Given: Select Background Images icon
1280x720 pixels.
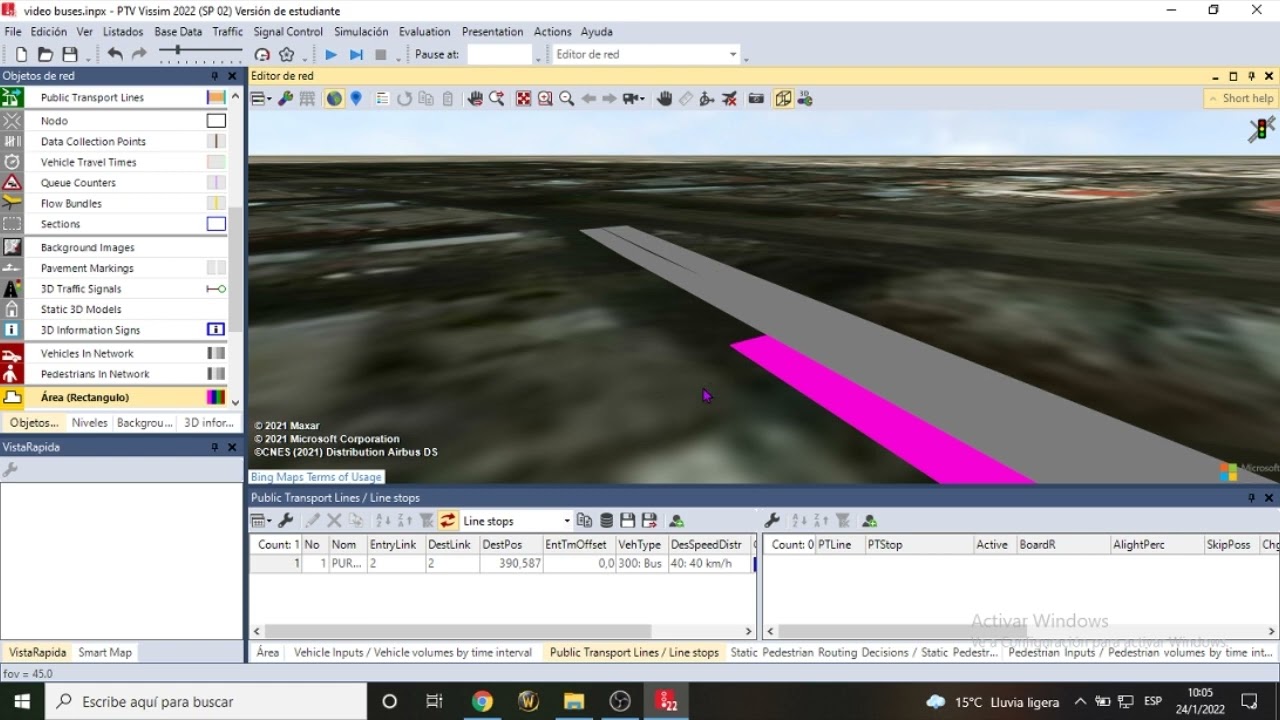Looking at the screenshot, I should 12,247.
